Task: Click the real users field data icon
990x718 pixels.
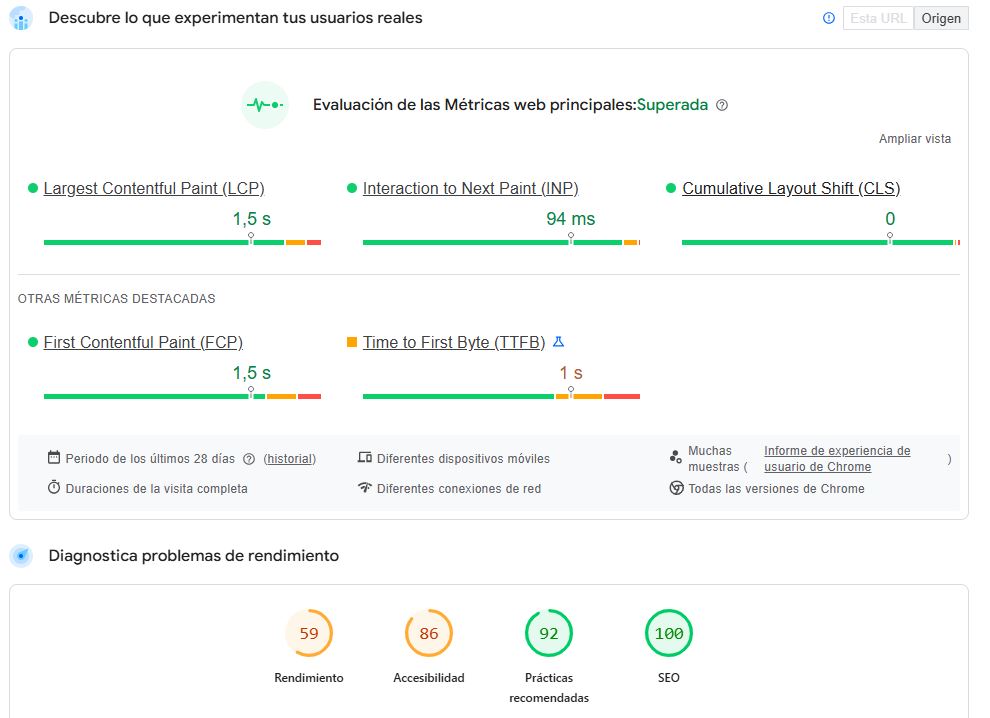Action: pos(21,19)
